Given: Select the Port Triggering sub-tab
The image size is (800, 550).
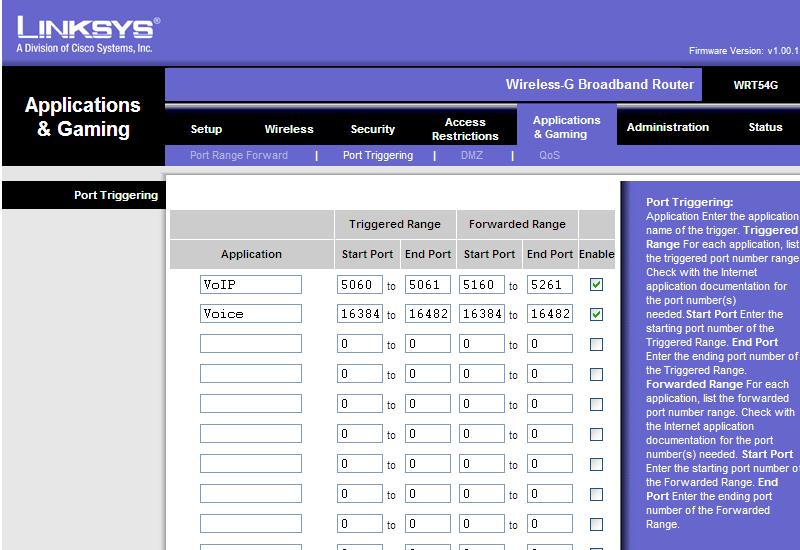Looking at the screenshot, I should point(378,155).
